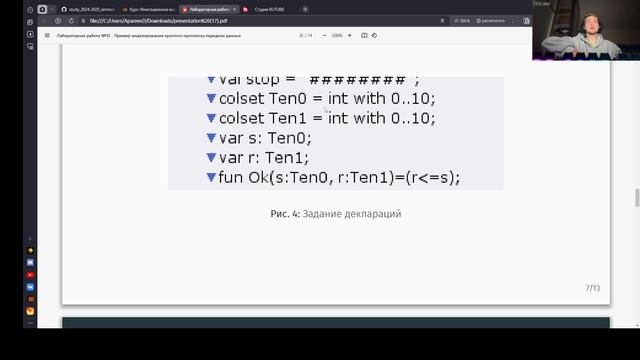
Task: Switch to the Курс Имитационное tab
Action: 149,9
